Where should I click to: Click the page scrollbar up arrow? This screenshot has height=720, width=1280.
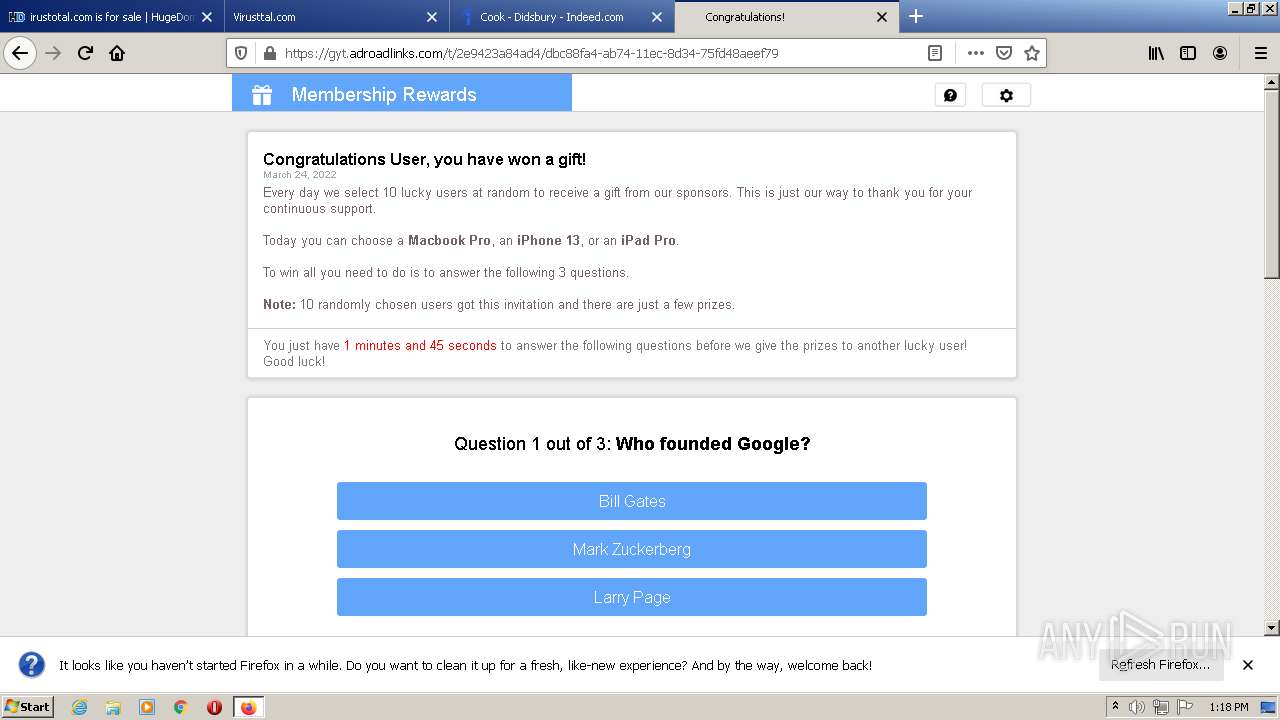[x=1272, y=82]
